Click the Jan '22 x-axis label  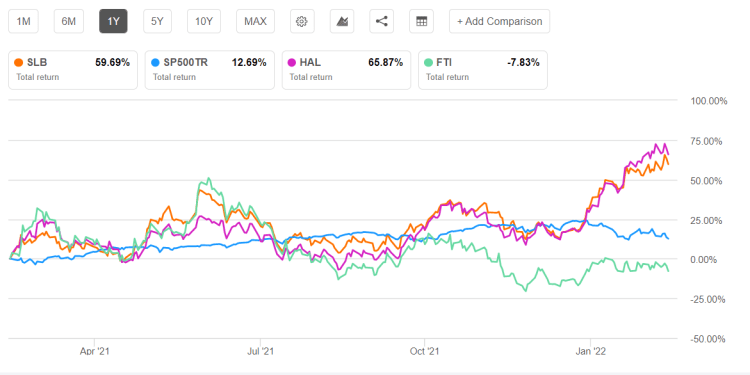pos(591,352)
